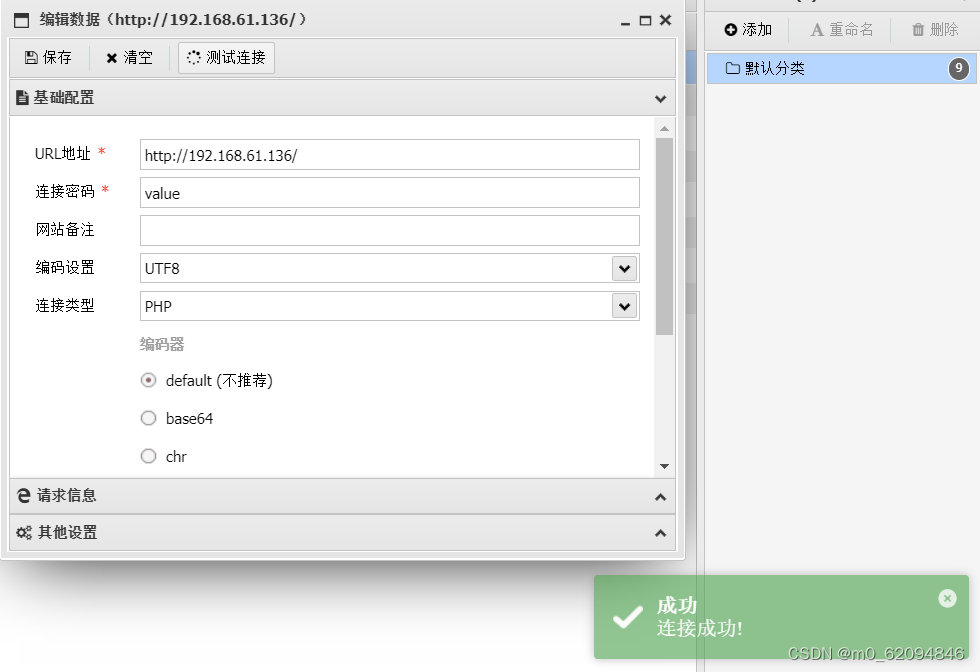Click the 编码器 label text

click(x=162, y=344)
